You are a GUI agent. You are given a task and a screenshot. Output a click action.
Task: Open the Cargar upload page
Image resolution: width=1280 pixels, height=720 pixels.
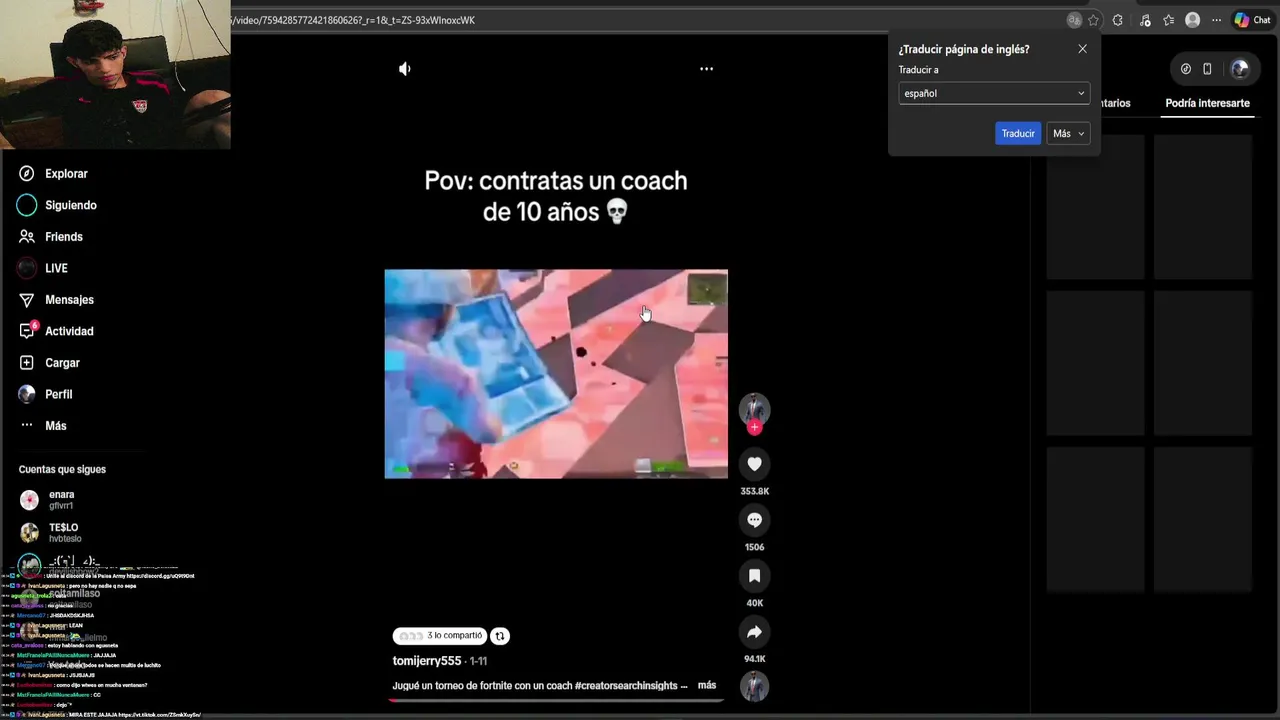point(62,363)
